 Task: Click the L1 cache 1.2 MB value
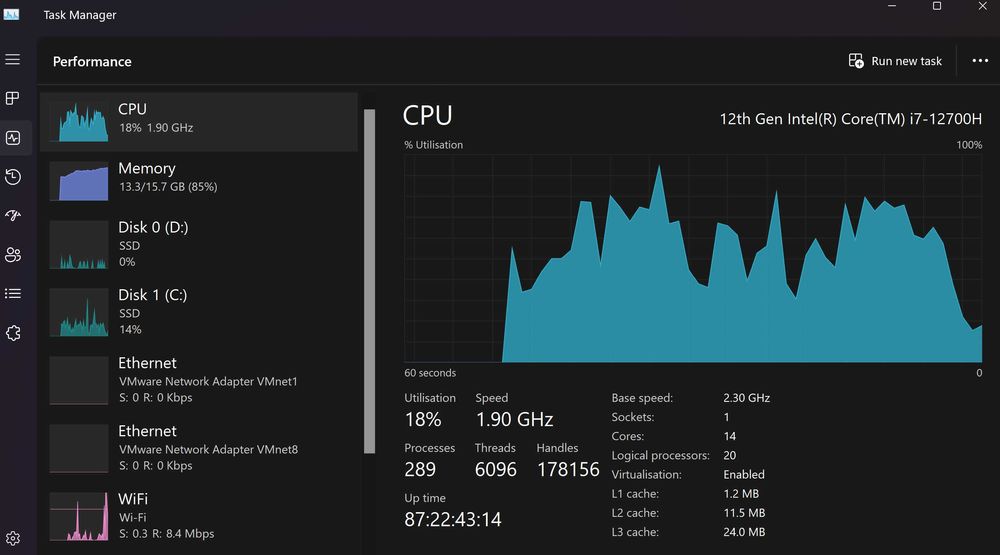(x=741, y=494)
